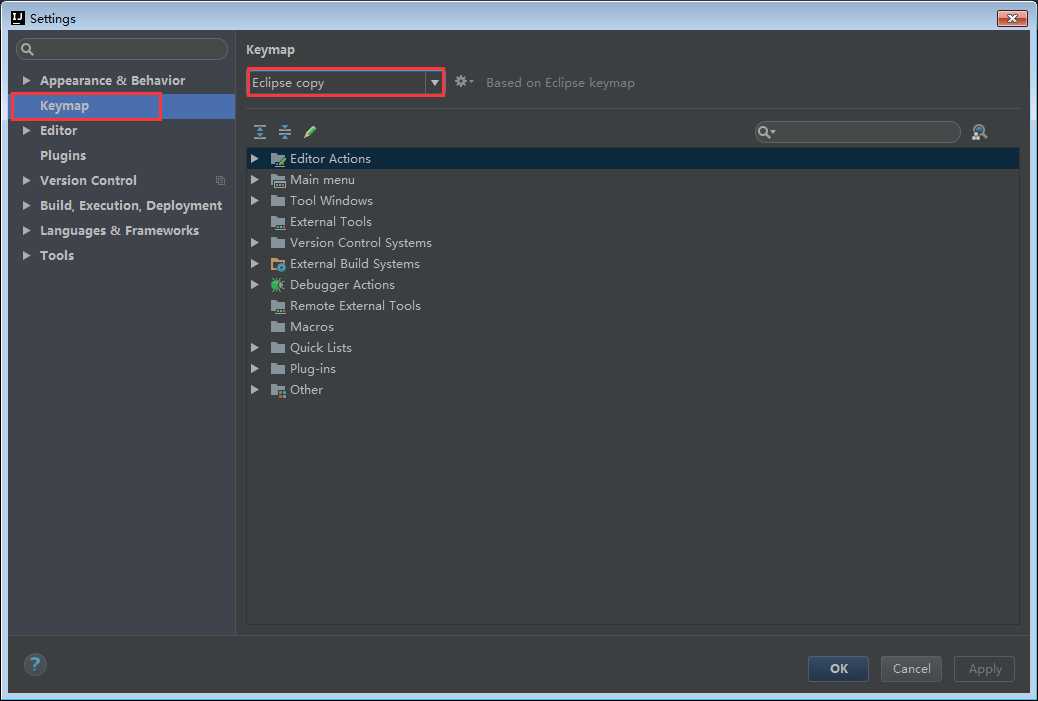
Task: Focus the settings search field
Action: coord(122,49)
